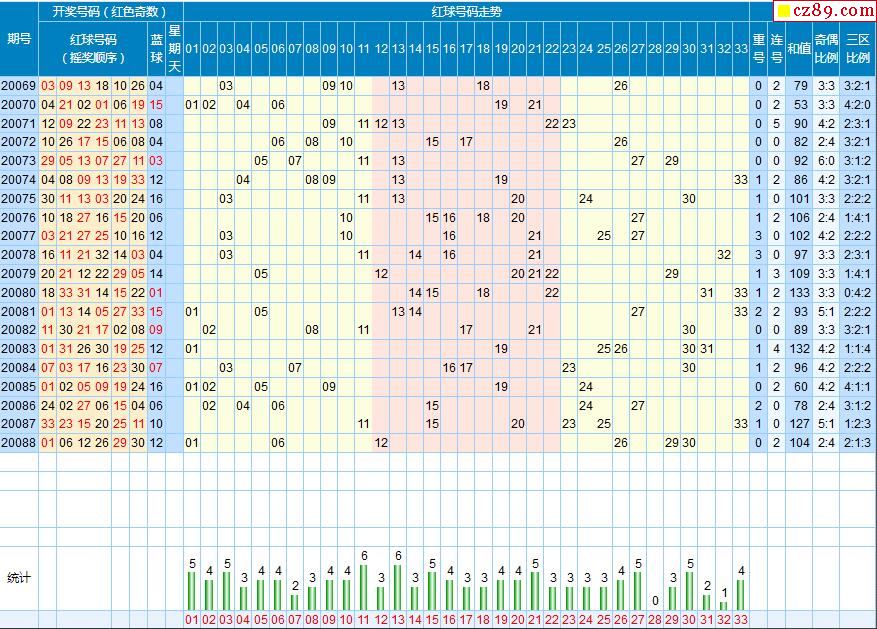The height and width of the screenshot is (629, 877).
Task: Select trend cell 31 in row 20080
Action: 706,292
